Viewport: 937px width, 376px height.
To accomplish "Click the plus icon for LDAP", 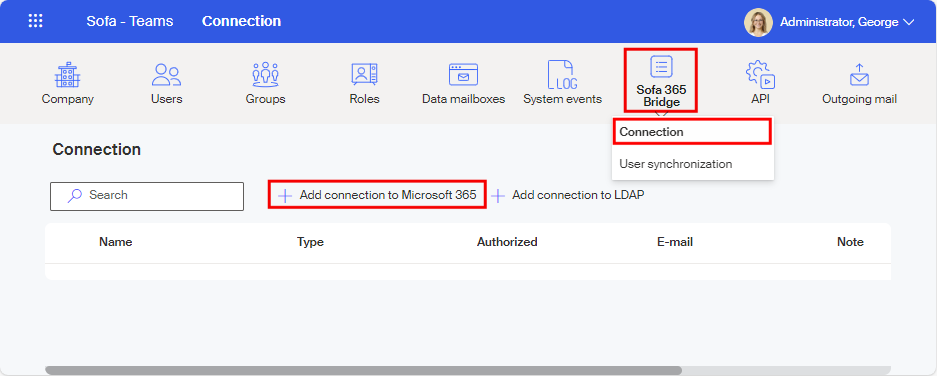I will (x=498, y=195).
